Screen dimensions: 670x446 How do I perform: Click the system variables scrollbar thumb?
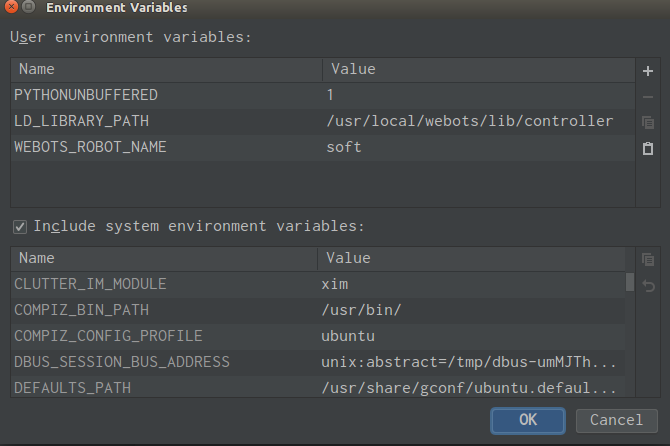click(x=629, y=281)
